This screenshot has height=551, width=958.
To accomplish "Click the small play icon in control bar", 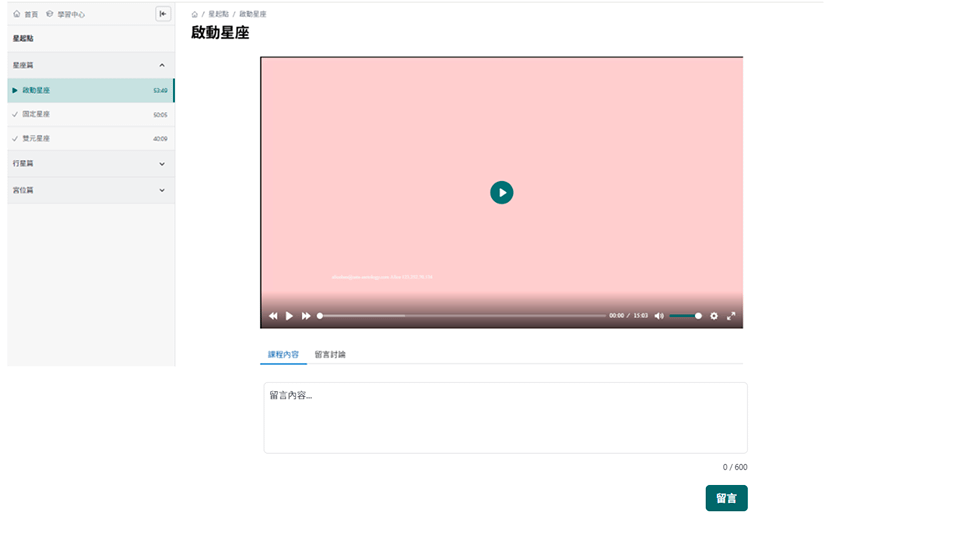I will click(290, 316).
